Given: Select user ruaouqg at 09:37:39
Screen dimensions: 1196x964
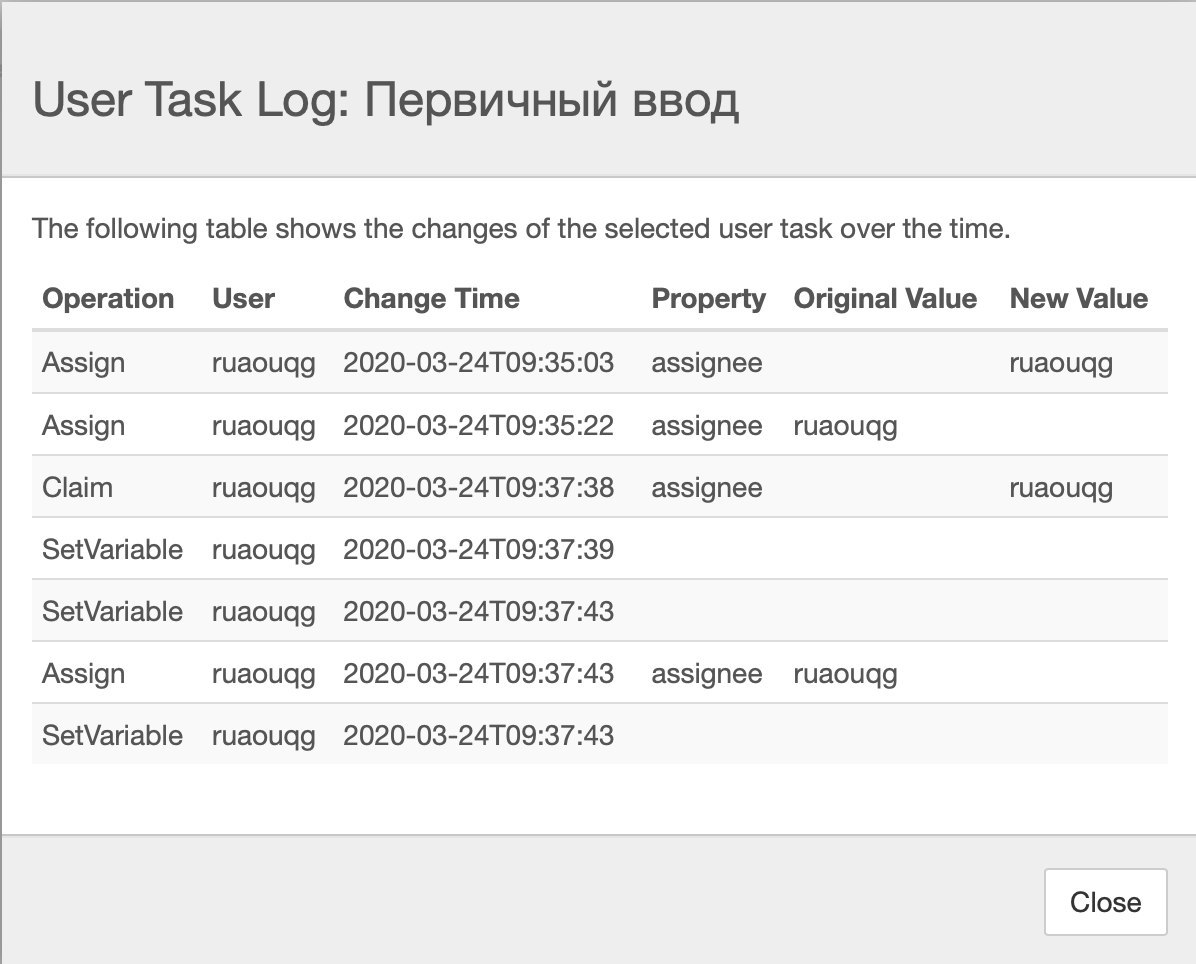Looking at the screenshot, I should 263,550.
